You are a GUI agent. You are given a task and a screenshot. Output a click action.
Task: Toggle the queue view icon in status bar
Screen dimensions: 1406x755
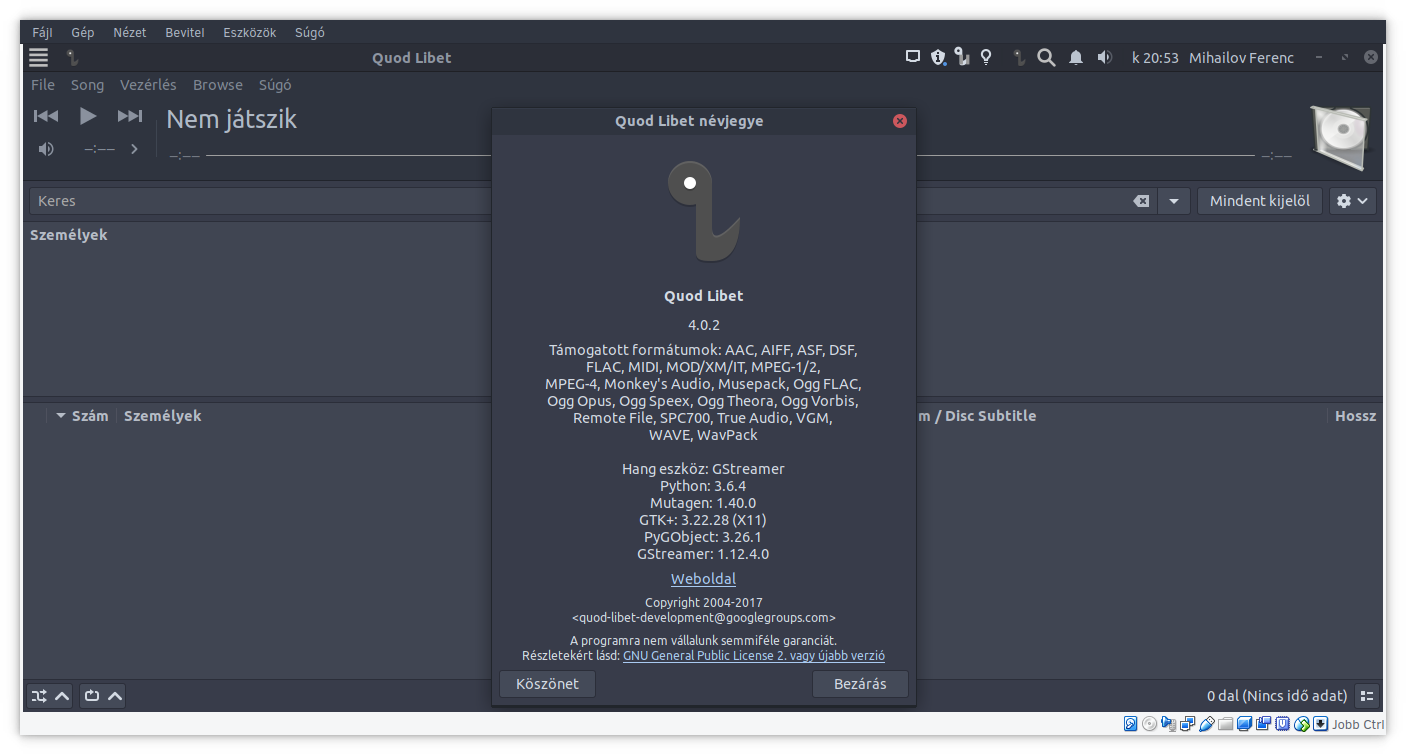tap(1367, 696)
